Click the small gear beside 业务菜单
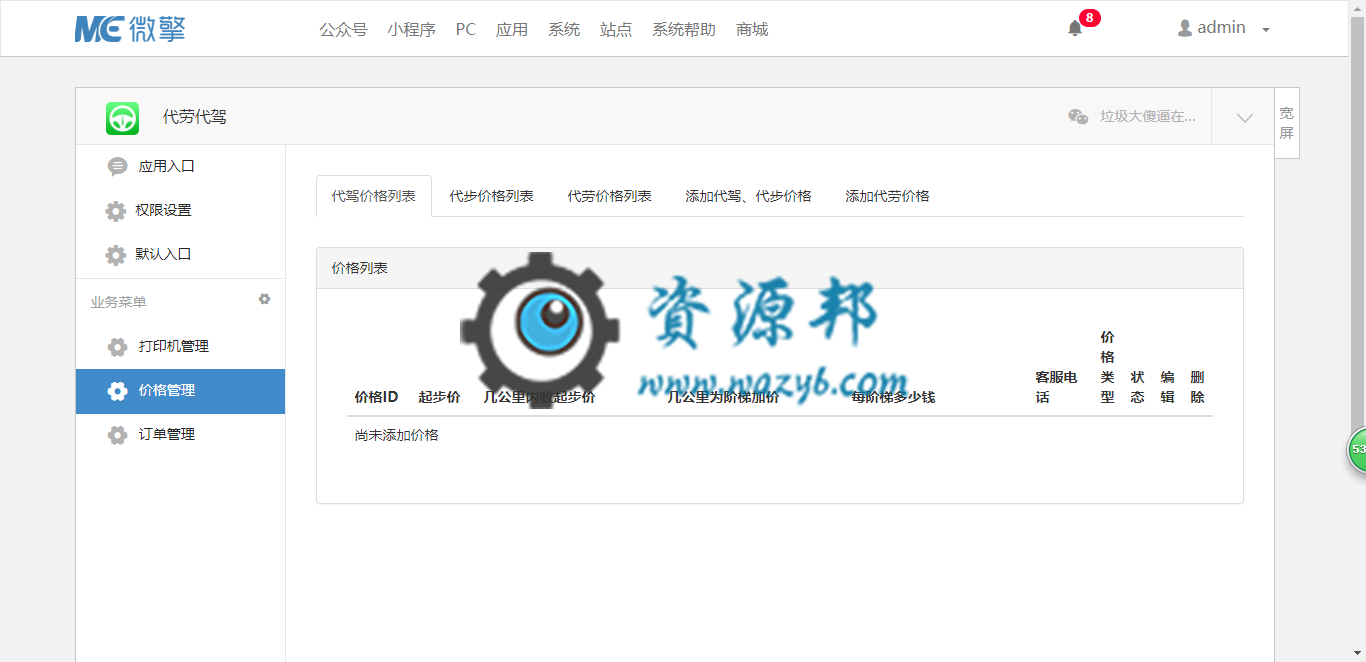 [x=264, y=299]
